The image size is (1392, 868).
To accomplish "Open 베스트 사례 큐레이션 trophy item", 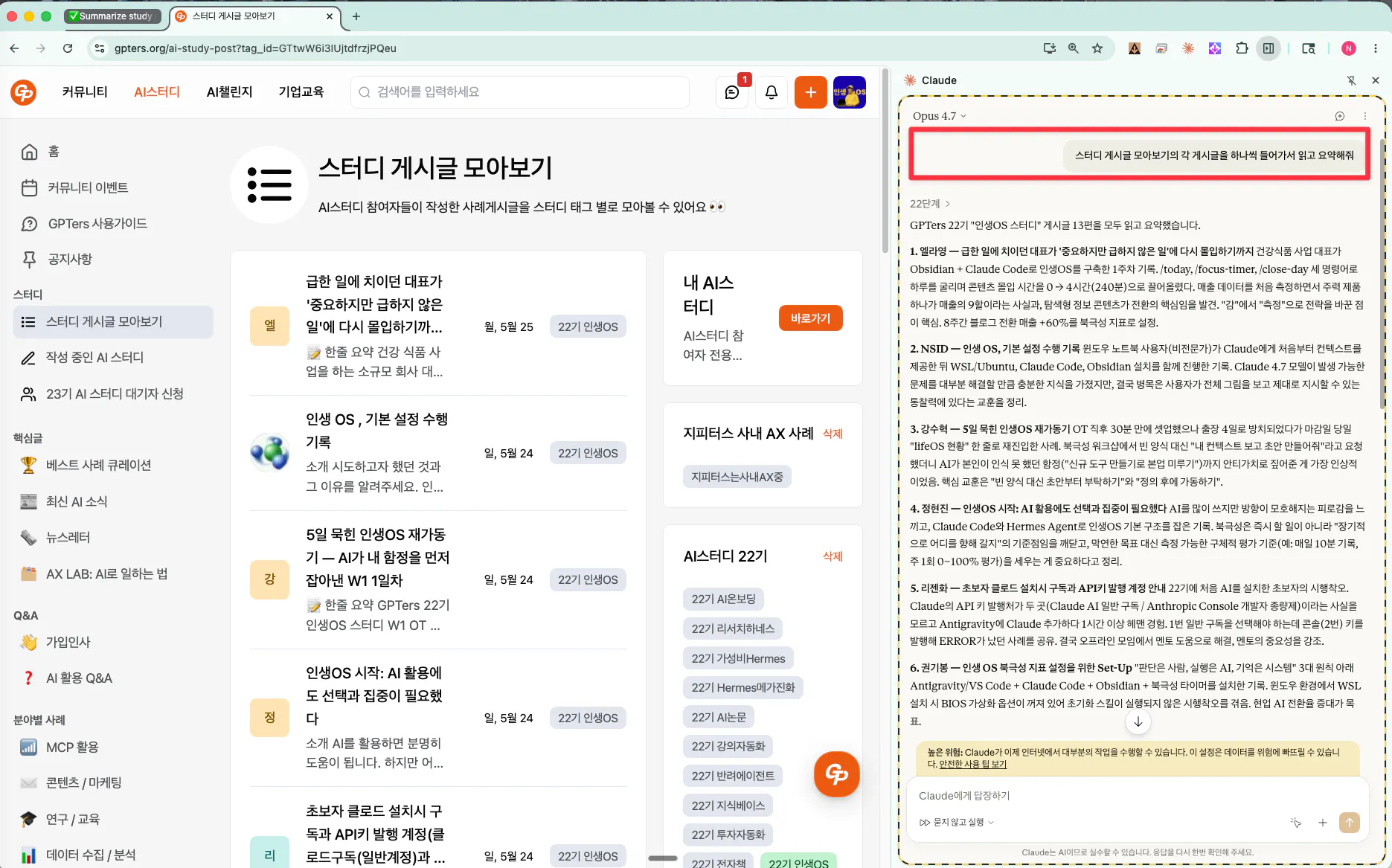I will click(113, 465).
